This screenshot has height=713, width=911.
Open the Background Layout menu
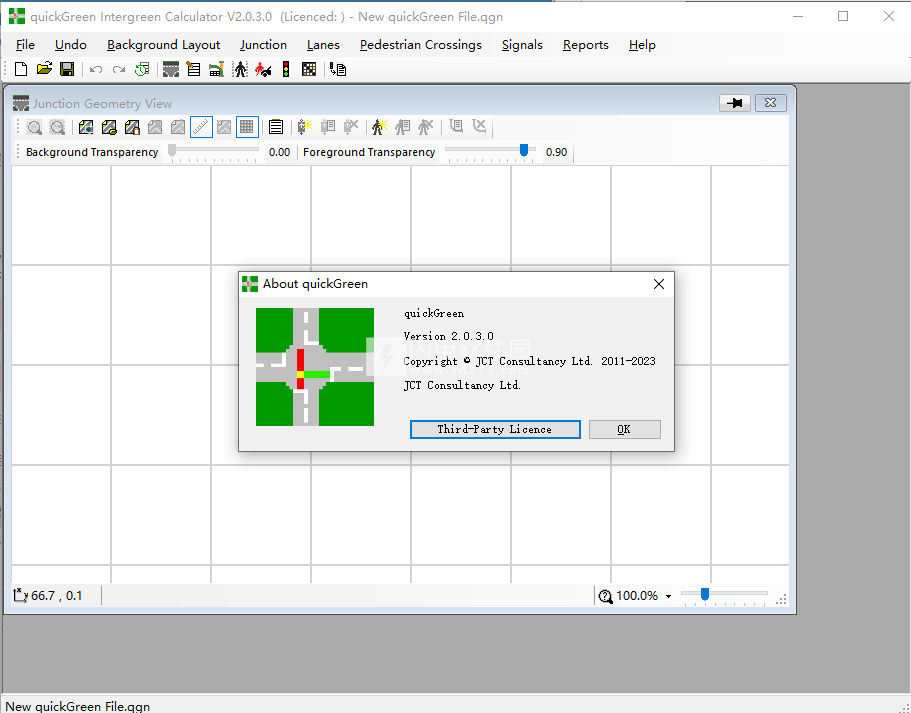(163, 45)
